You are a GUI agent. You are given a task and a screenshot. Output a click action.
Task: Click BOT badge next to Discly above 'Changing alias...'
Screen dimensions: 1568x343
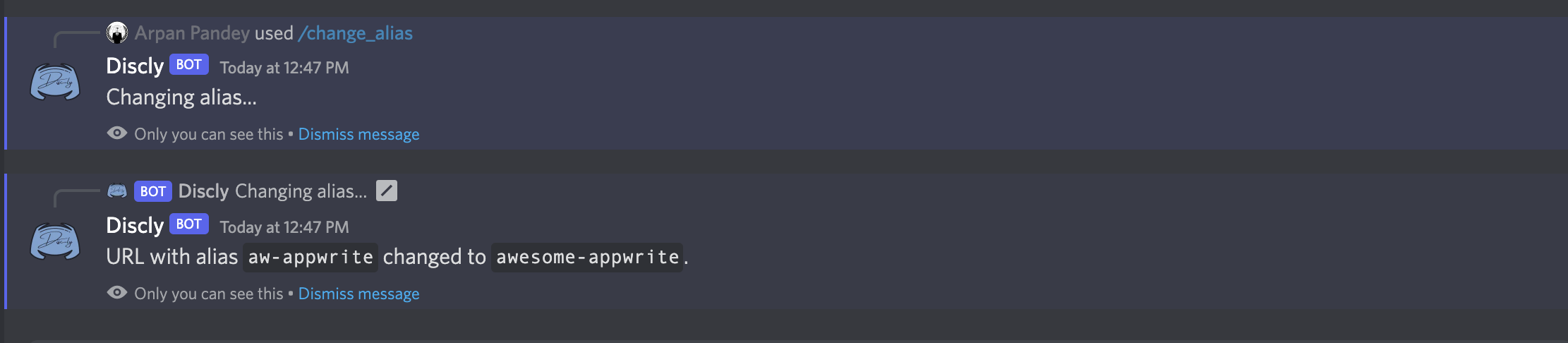(188, 65)
